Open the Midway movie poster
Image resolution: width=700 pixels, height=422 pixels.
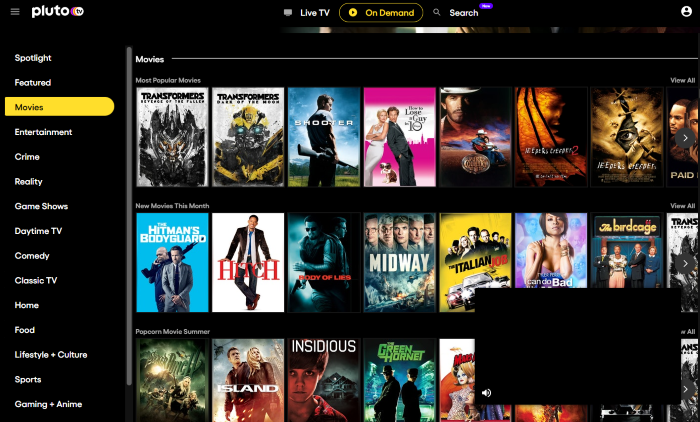[400, 263]
